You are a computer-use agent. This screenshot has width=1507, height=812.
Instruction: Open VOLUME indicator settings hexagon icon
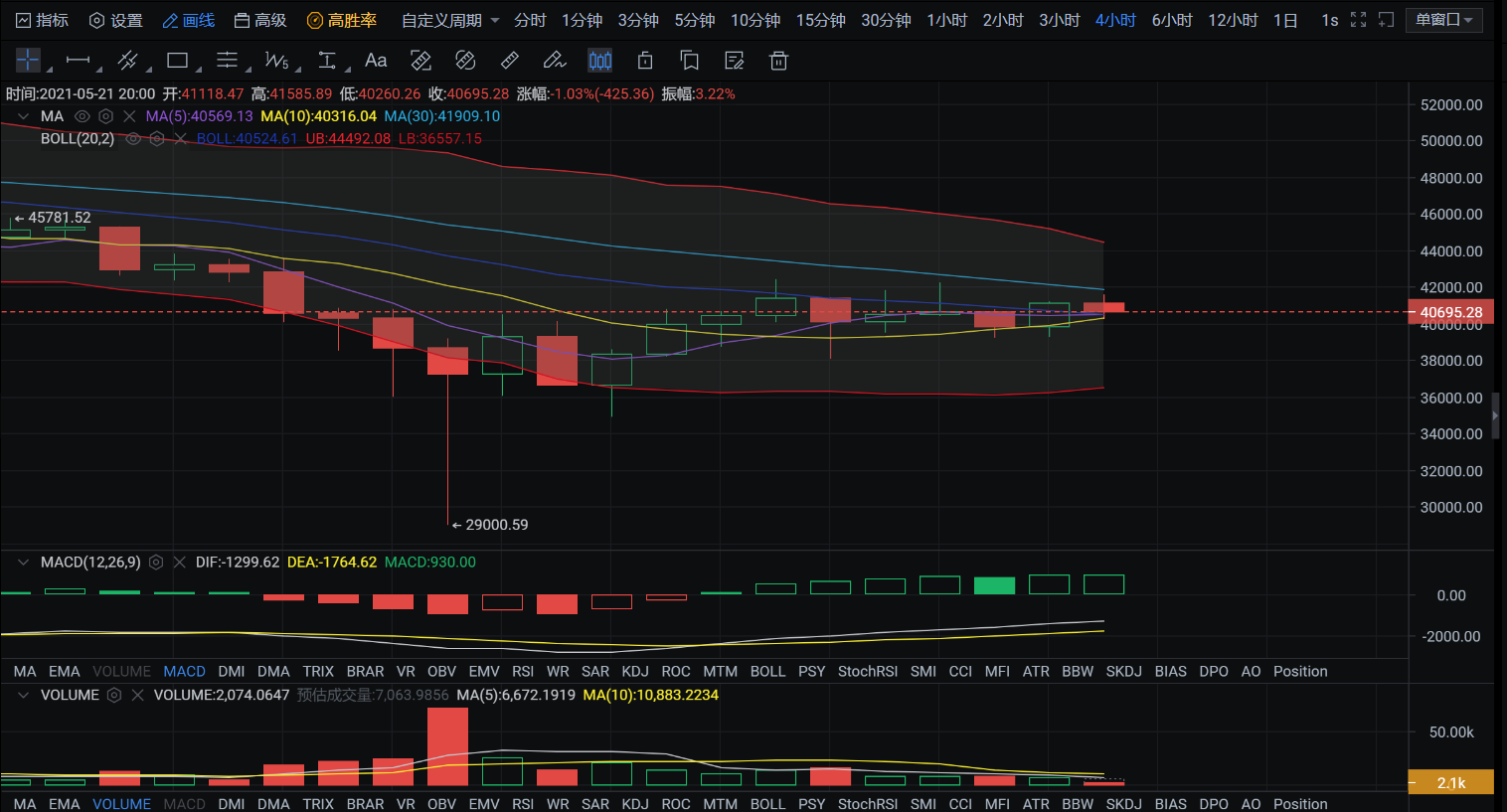pos(114,695)
